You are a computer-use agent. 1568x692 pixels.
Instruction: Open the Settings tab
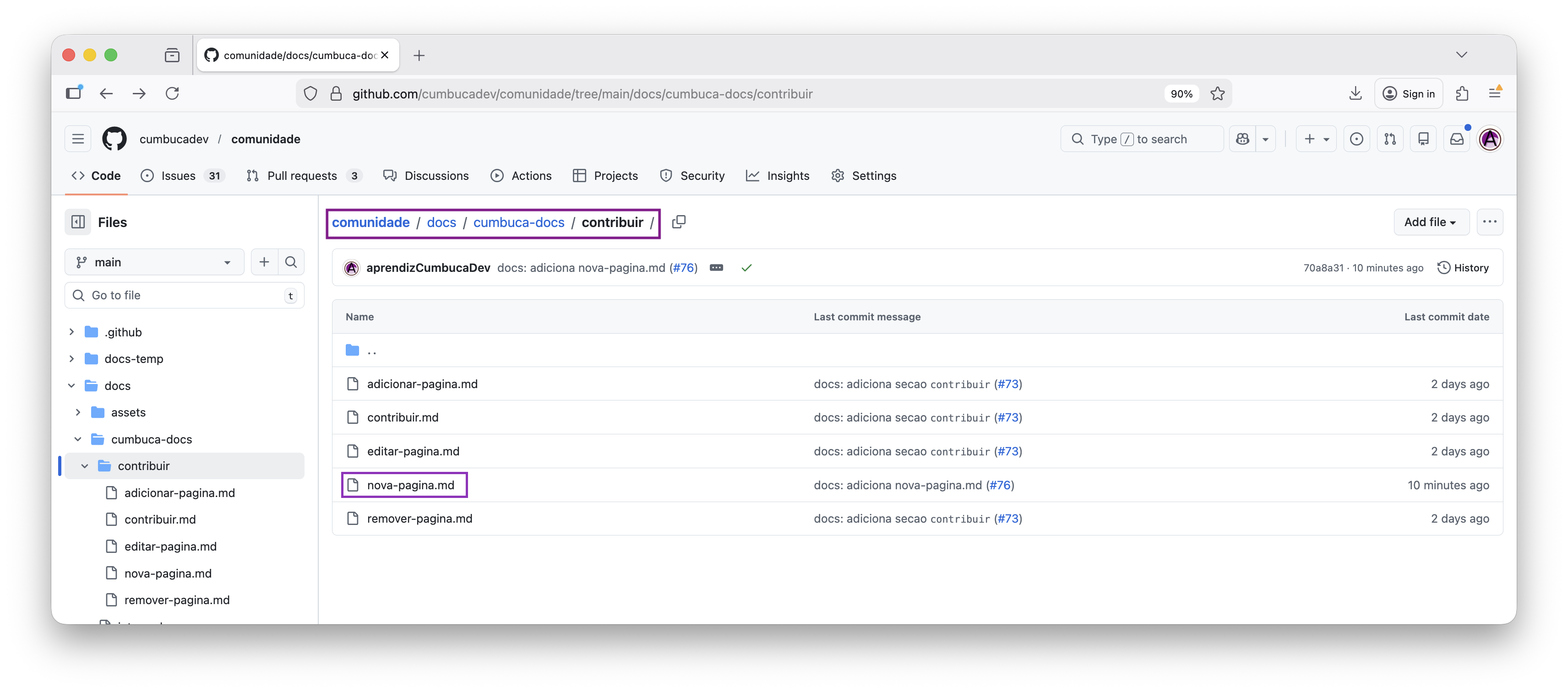coord(864,176)
